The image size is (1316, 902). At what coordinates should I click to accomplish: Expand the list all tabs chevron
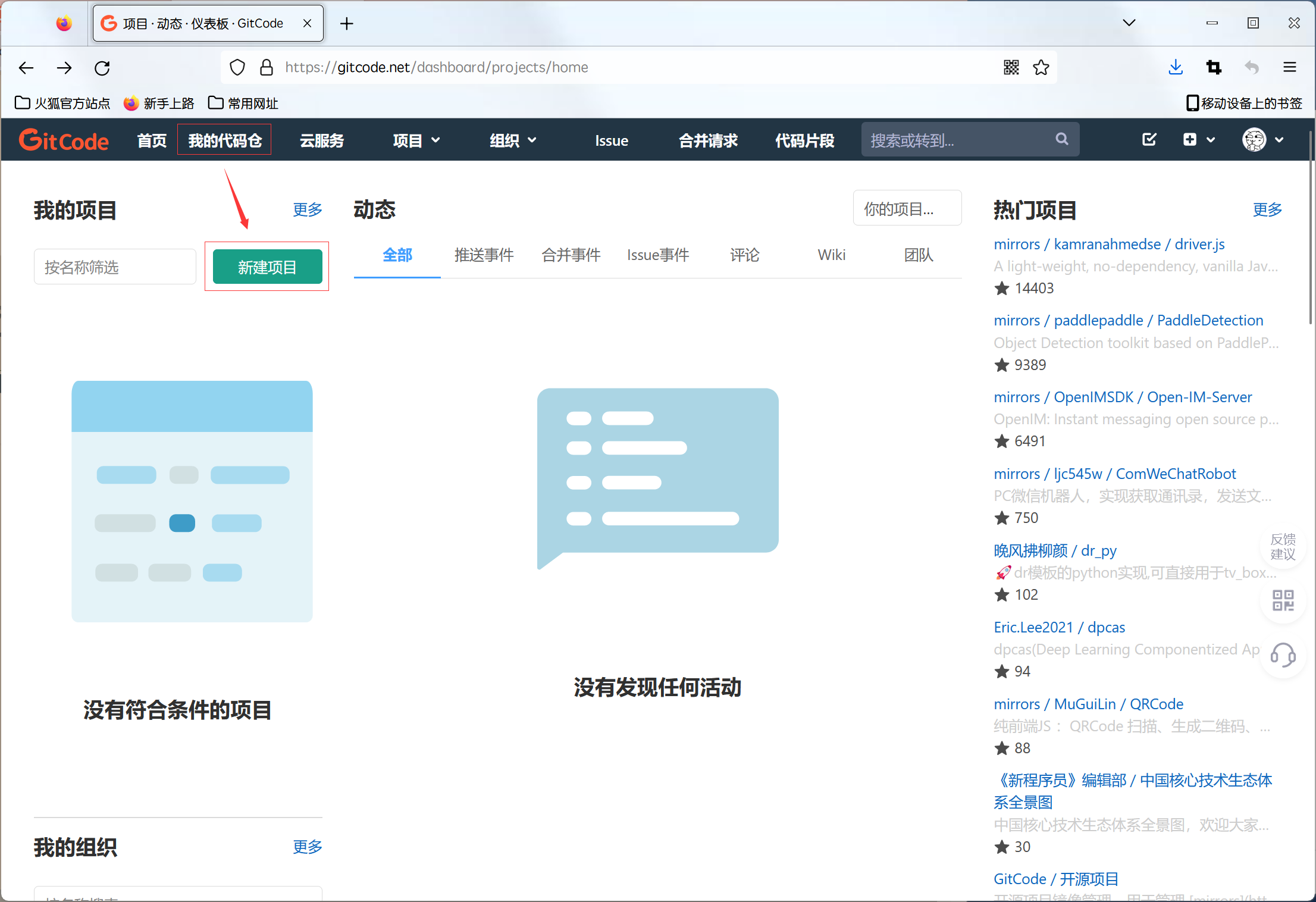click(x=1129, y=23)
